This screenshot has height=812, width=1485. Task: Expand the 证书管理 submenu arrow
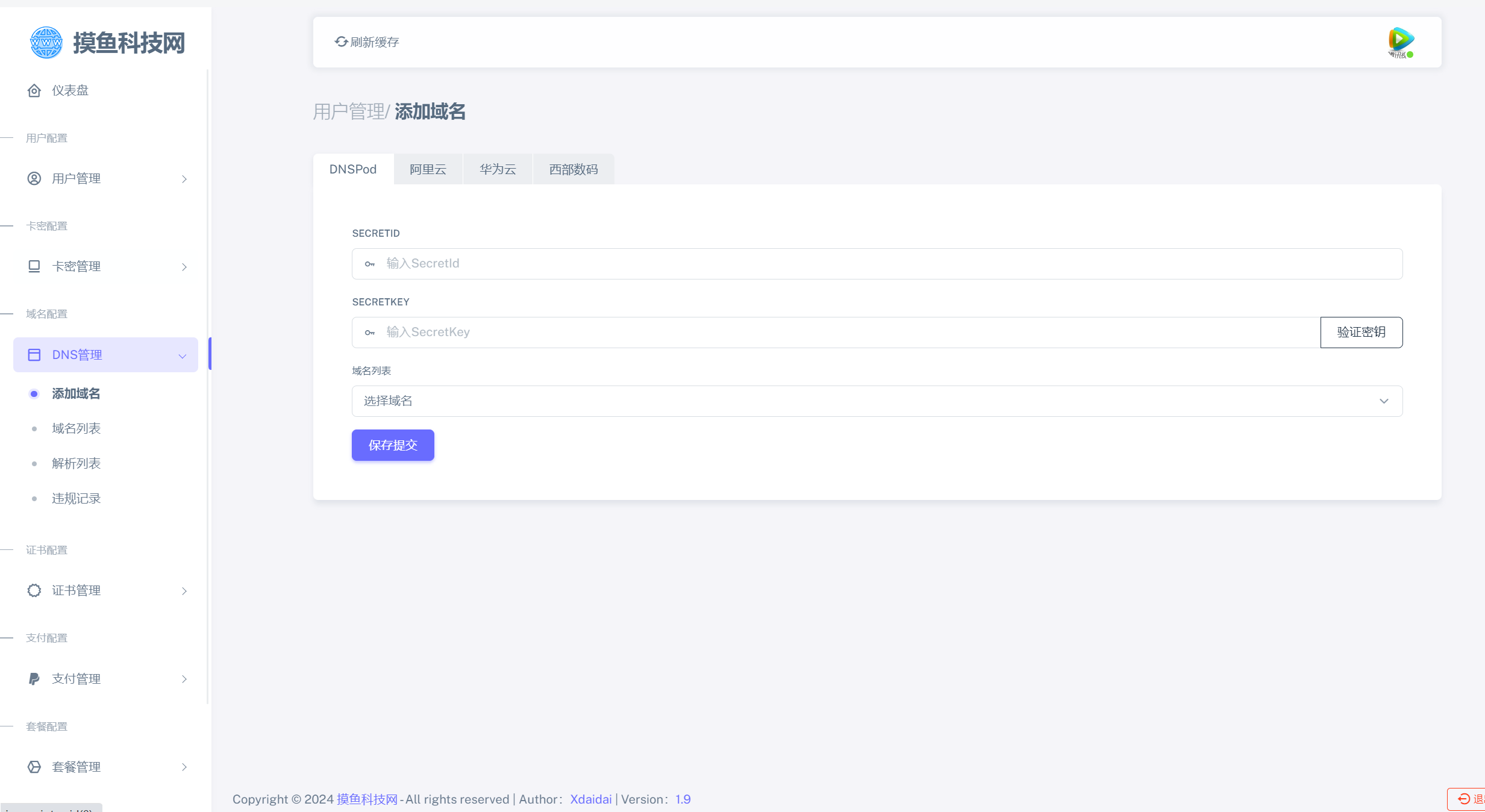pos(184,591)
